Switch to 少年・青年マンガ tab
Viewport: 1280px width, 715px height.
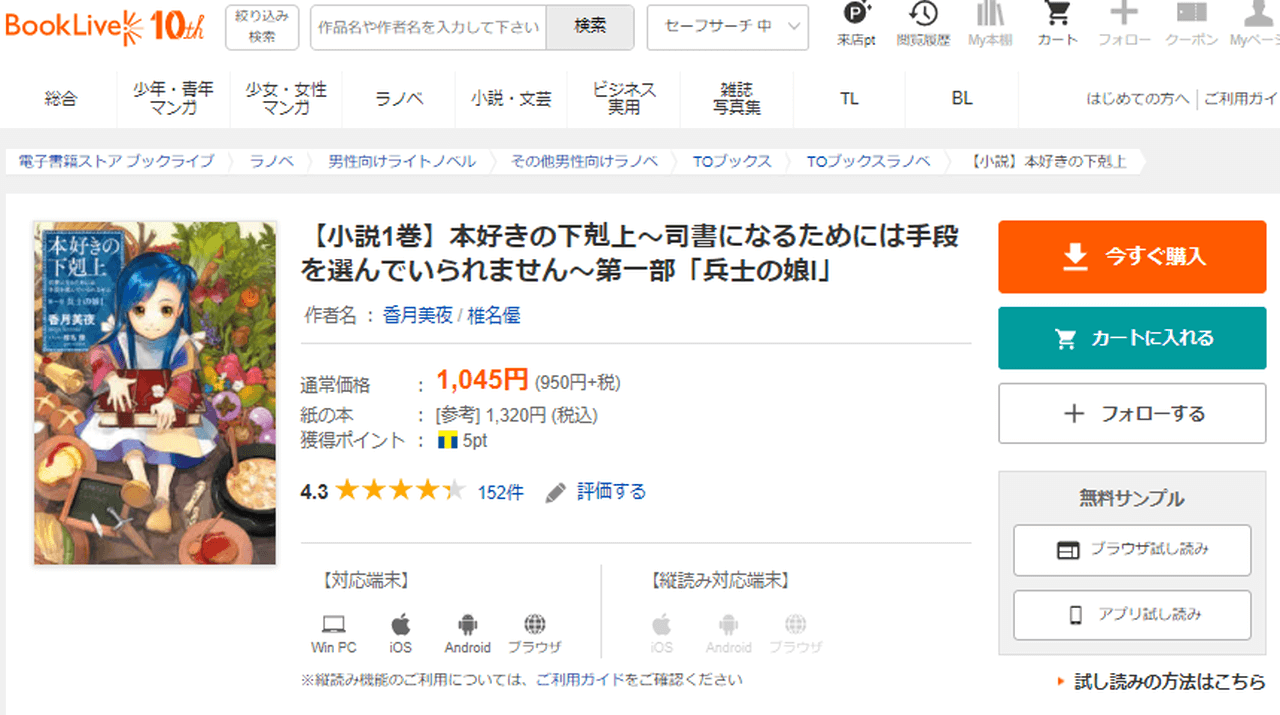pyautogui.click(x=173, y=99)
